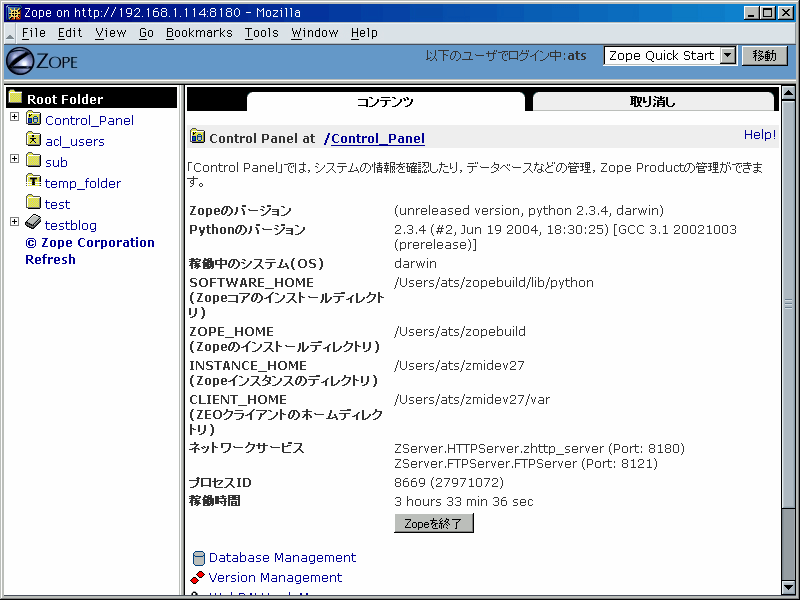Screen dimensions: 800x600
Task: Click the Zopeを終了 button
Action: 434,523
